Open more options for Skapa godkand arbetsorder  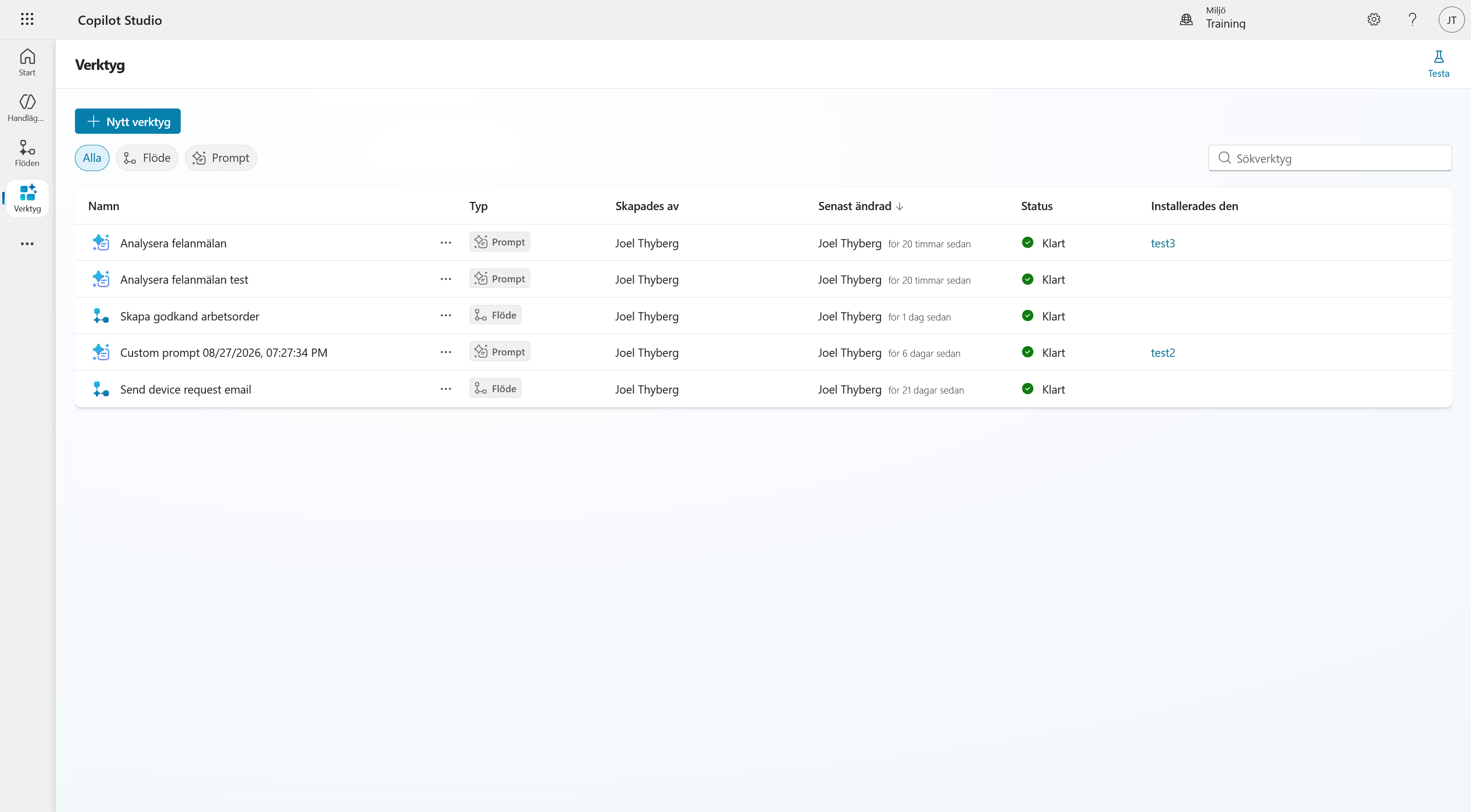point(446,316)
